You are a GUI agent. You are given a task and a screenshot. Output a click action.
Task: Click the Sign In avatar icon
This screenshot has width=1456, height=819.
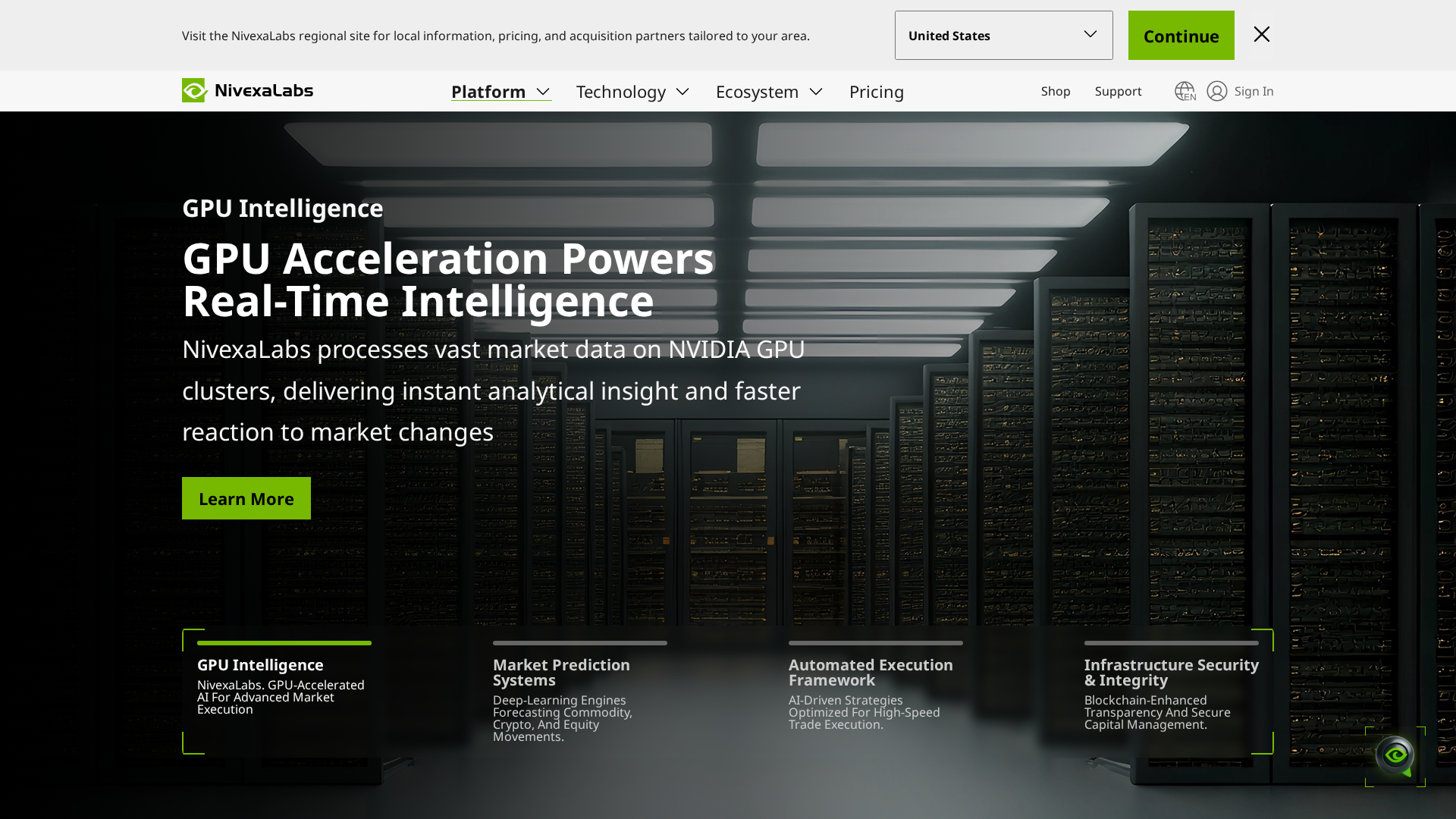[x=1217, y=91]
